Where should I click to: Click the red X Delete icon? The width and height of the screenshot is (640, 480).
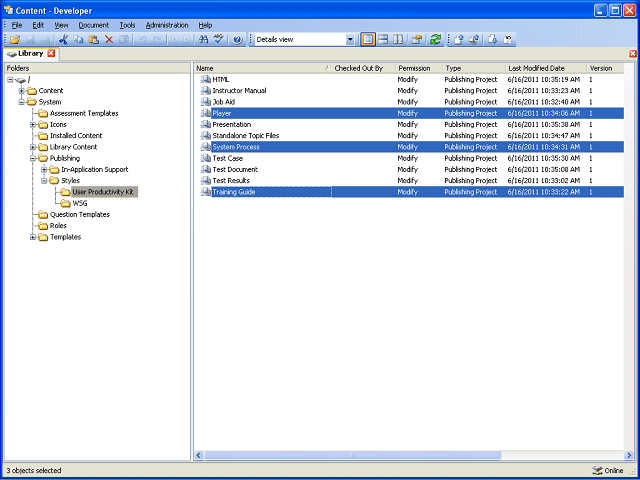pos(109,40)
